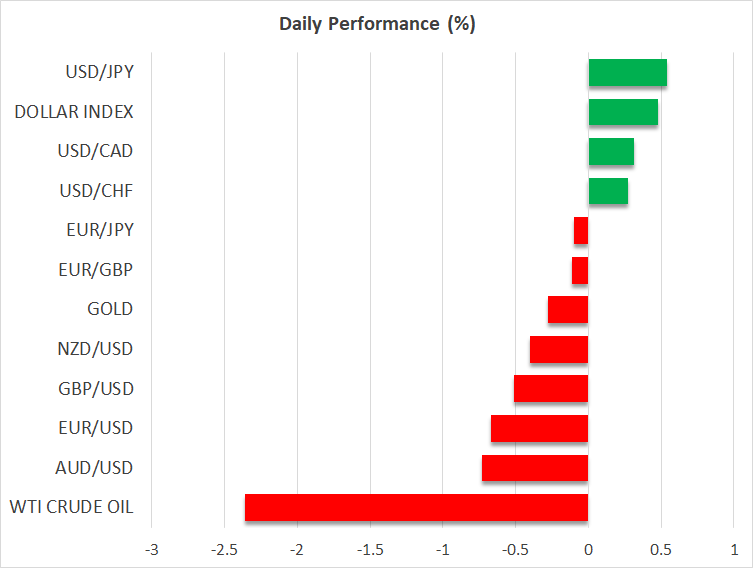The image size is (753, 568).
Task: Select the green USD/JPY bar
Action: [627, 73]
